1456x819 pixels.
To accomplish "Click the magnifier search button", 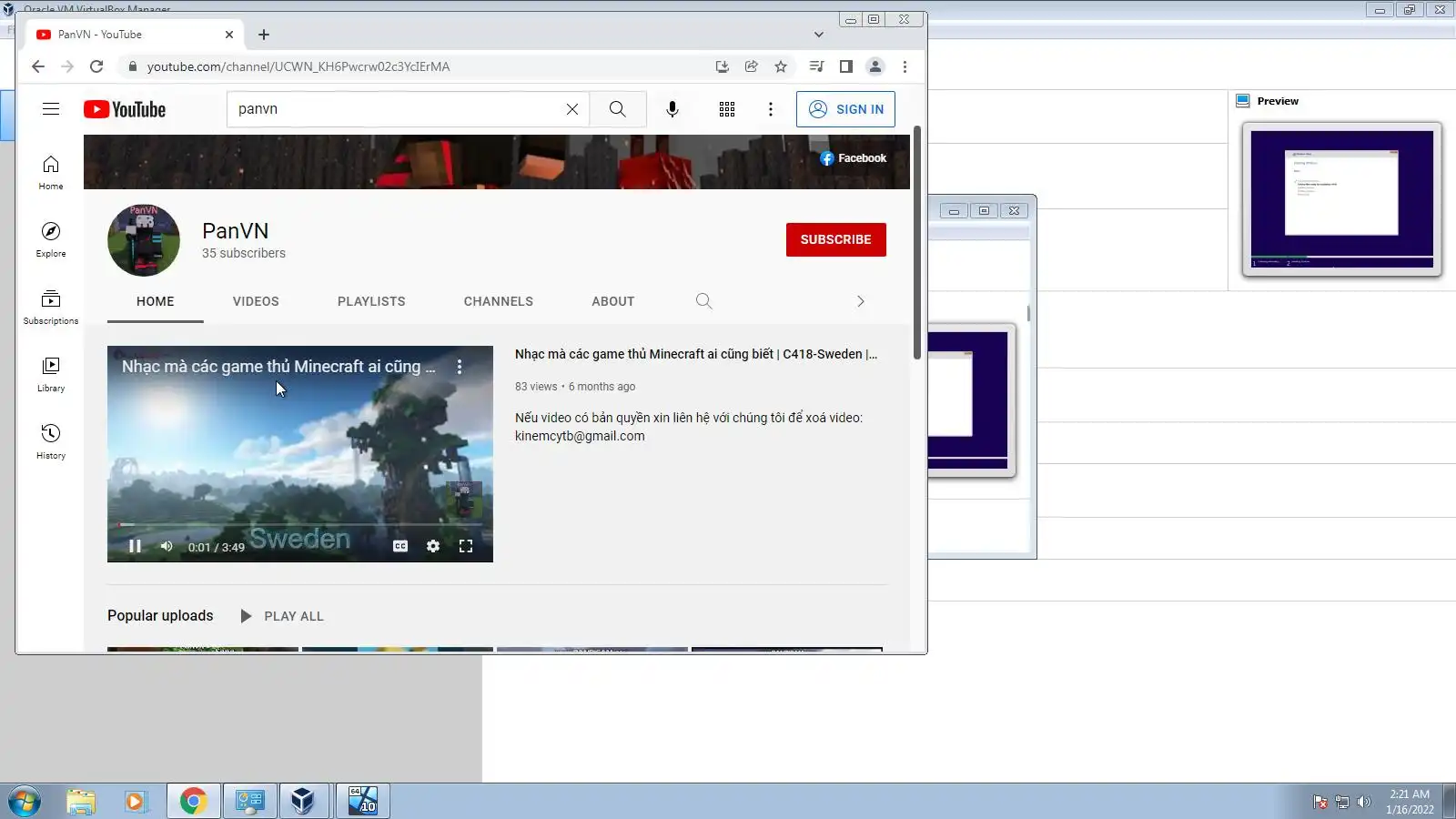I will [618, 109].
